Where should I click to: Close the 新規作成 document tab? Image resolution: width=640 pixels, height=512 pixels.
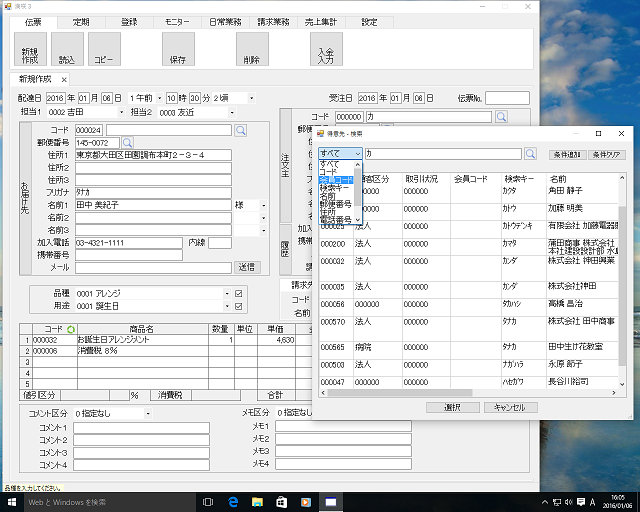click(64, 80)
